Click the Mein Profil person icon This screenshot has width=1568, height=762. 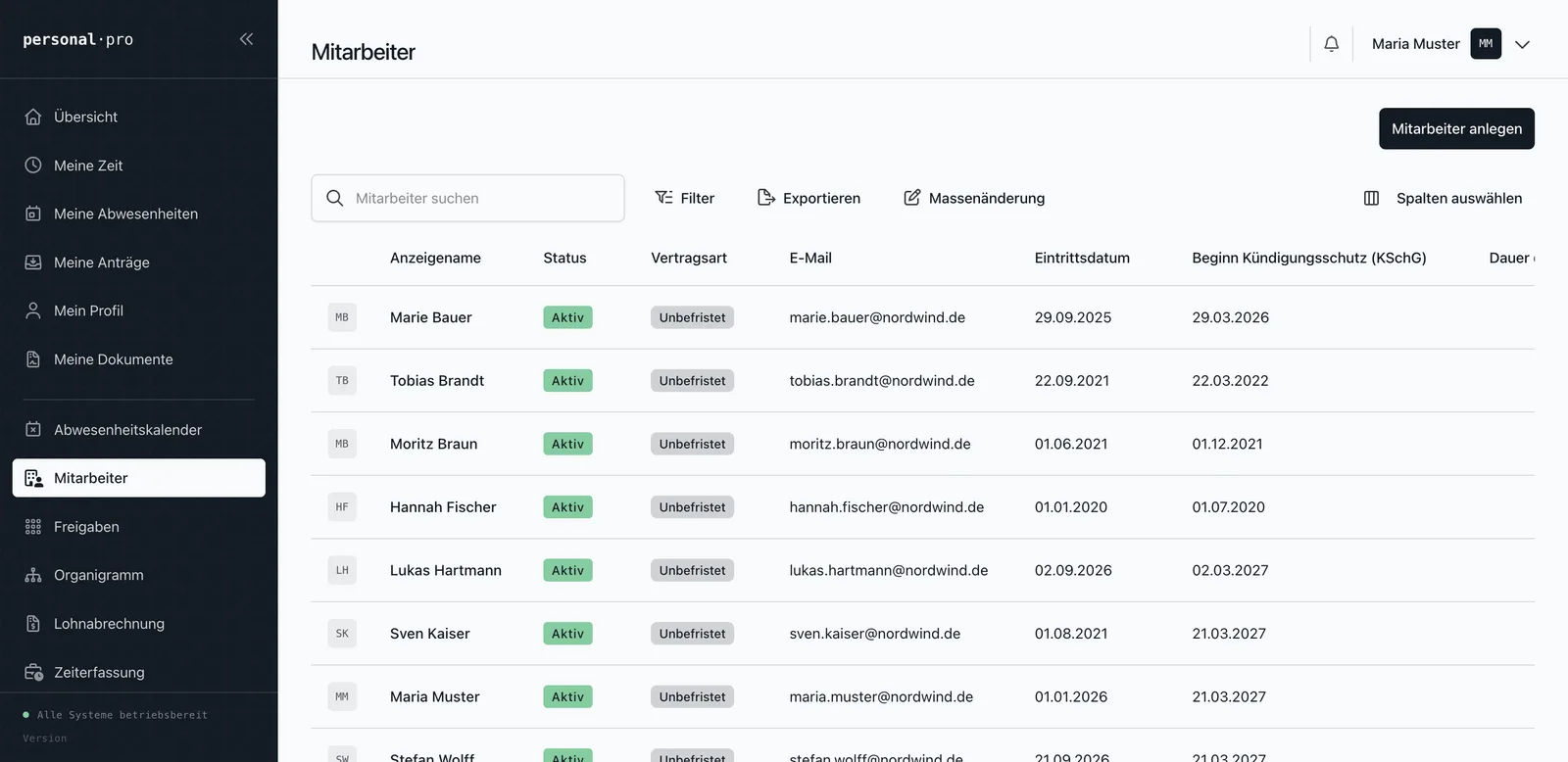click(x=33, y=310)
